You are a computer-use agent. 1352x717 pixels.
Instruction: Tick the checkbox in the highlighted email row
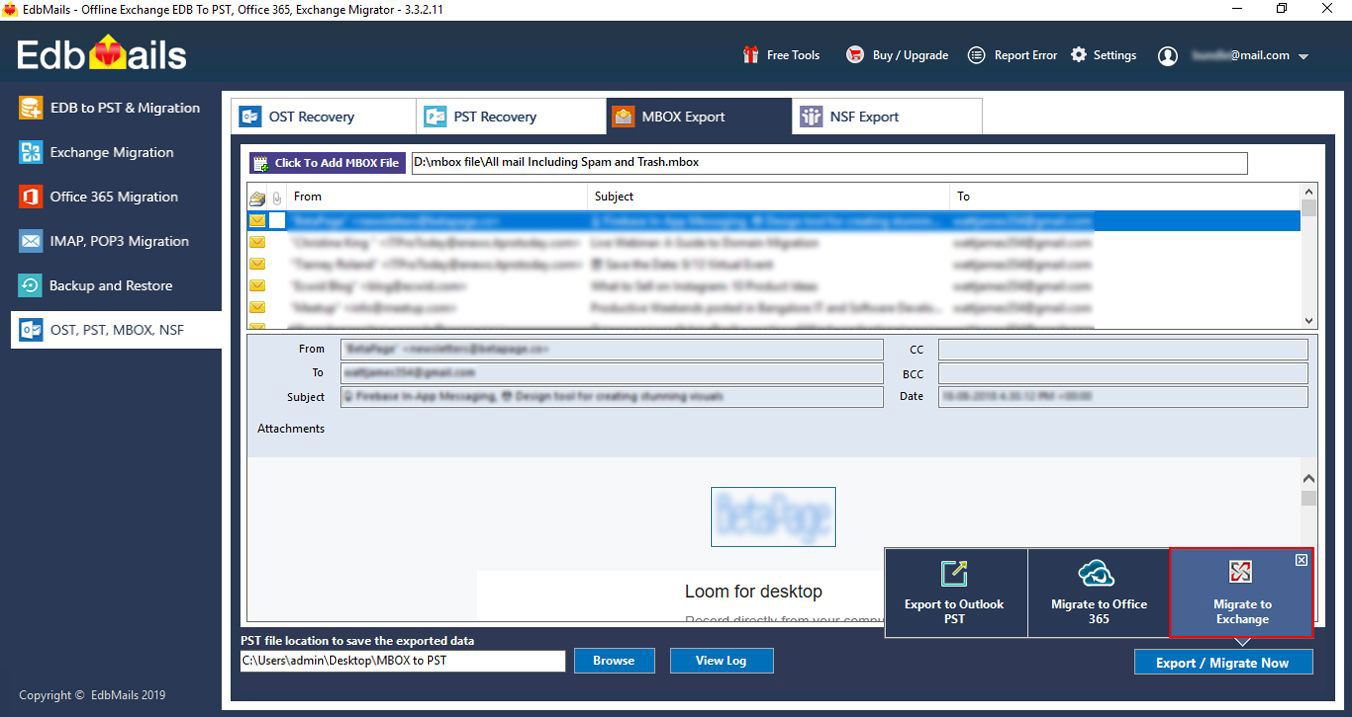277,220
